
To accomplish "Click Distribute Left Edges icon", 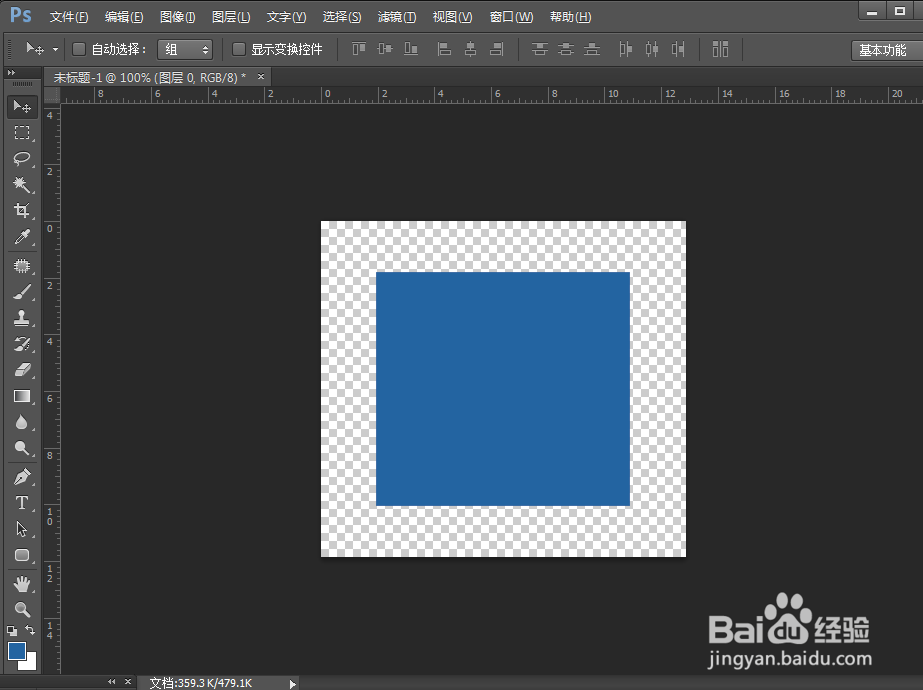I will pos(626,49).
